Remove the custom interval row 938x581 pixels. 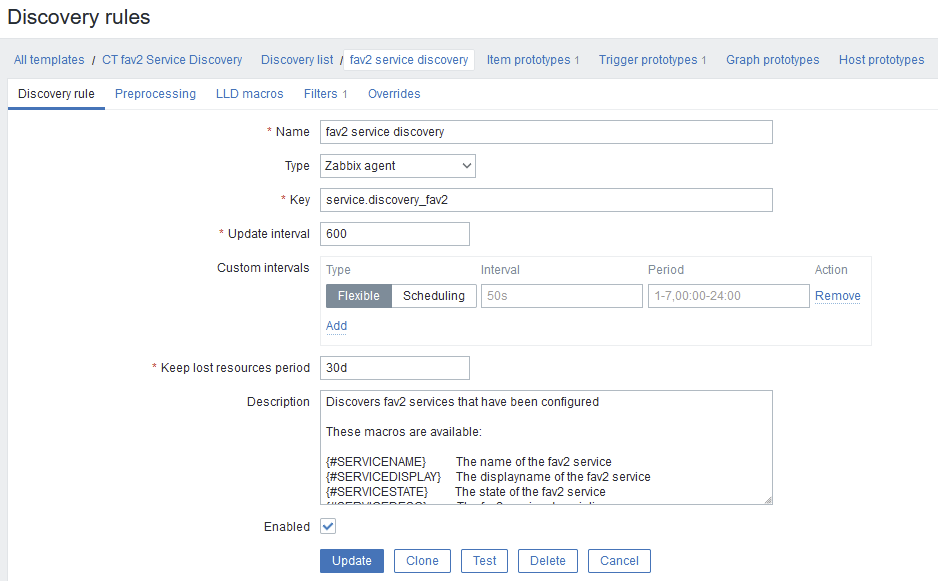tap(838, 296)
